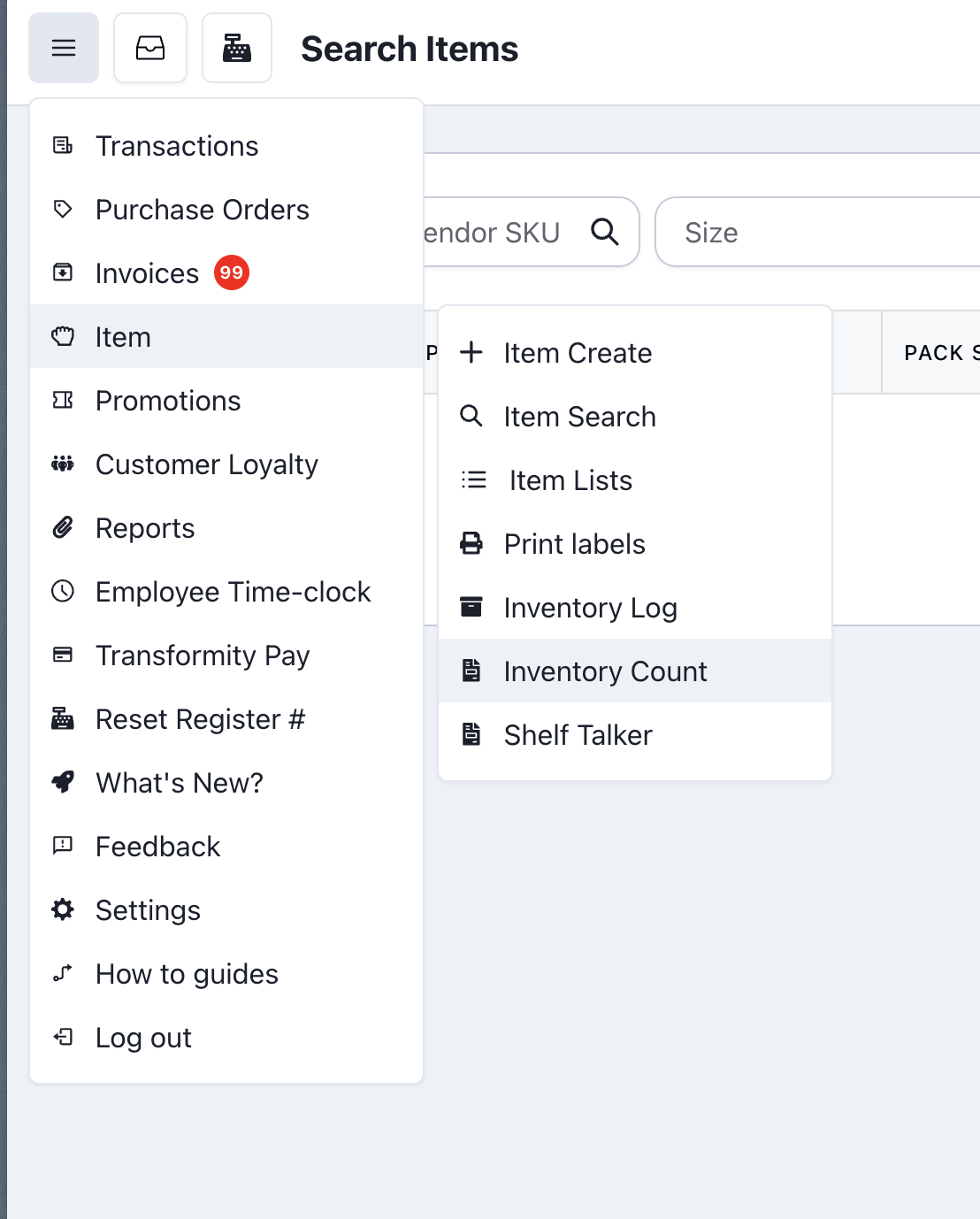Click the Vendor SKU search magnifier icon

point(605,232)
